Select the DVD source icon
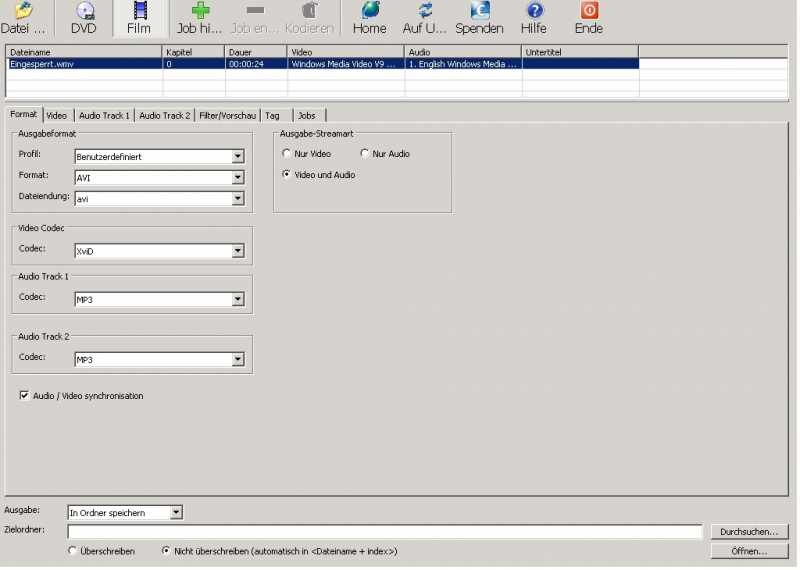The image size is (800, 570). [x=84, y=12]
